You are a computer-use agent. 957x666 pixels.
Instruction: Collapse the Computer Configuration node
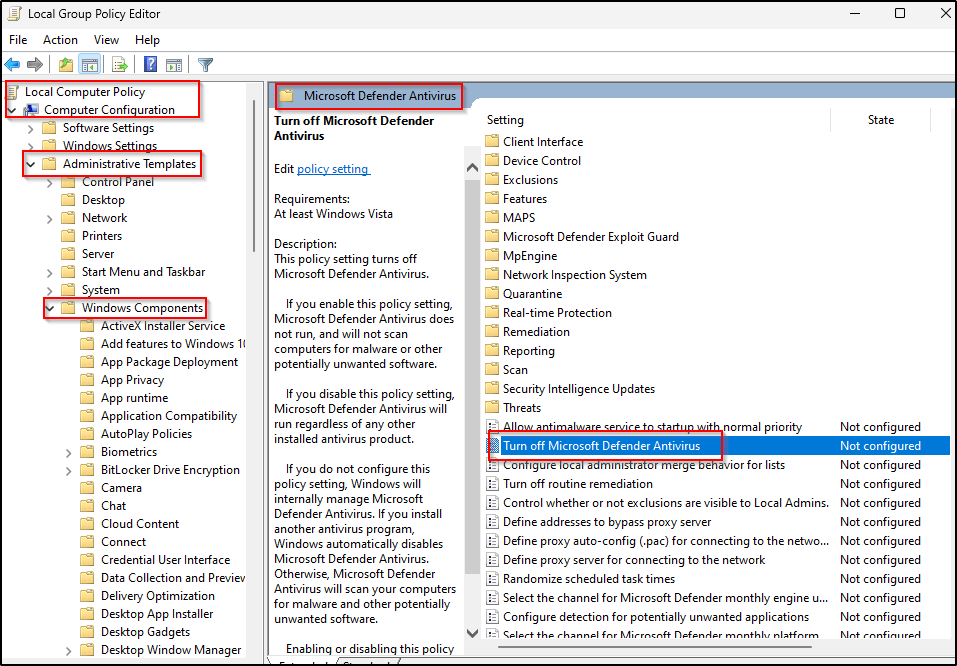coord(12,110)
